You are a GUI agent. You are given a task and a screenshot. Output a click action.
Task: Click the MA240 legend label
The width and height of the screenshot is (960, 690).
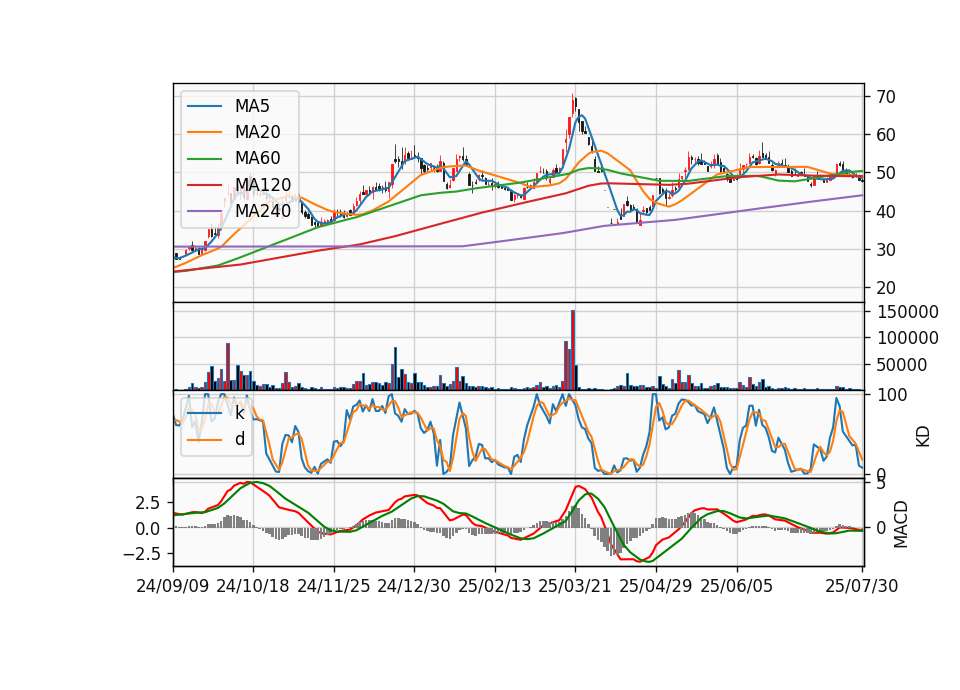click(x=263, y=211)
